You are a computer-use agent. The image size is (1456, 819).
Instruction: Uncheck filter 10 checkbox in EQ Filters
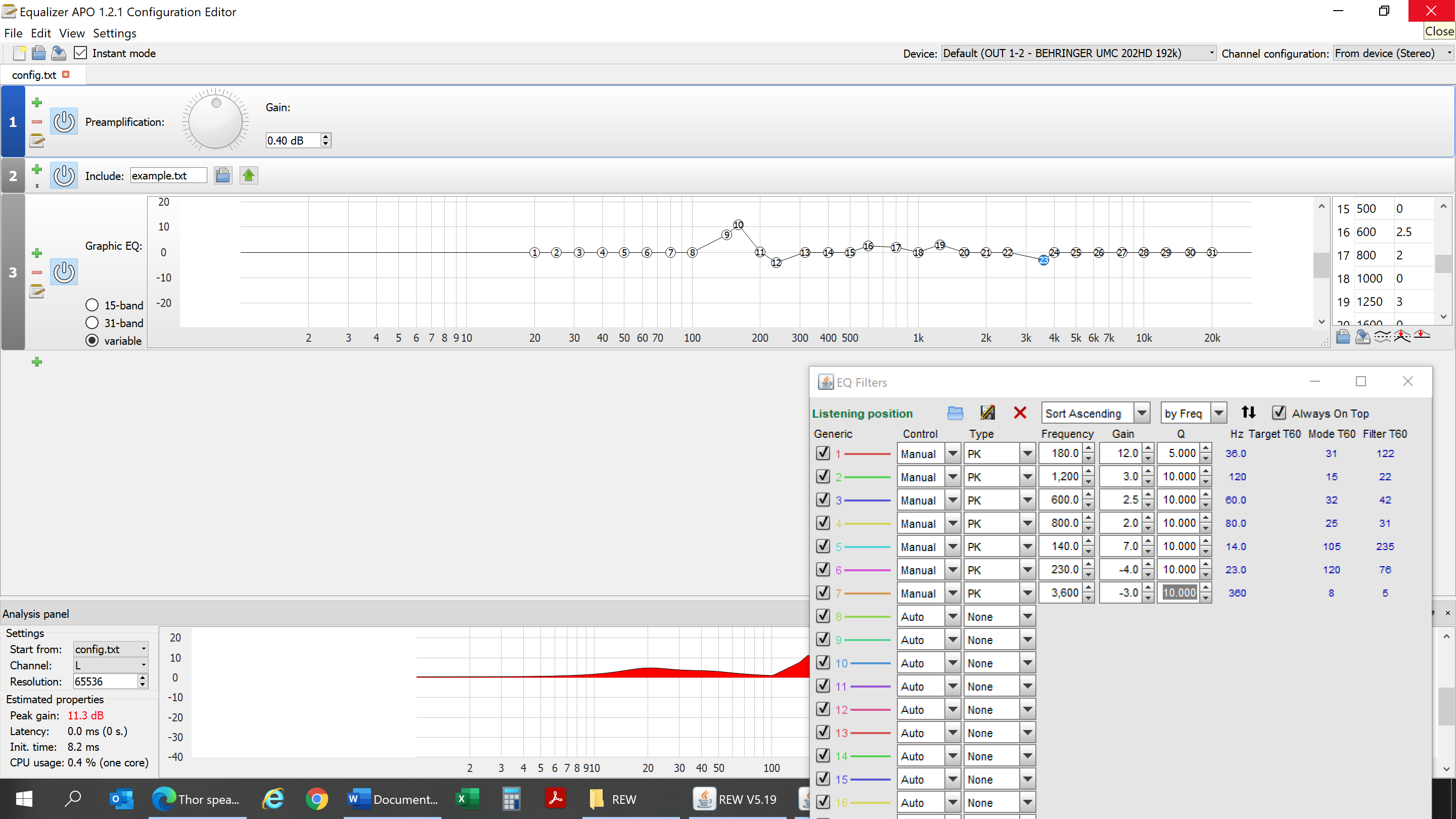(823, 662)
